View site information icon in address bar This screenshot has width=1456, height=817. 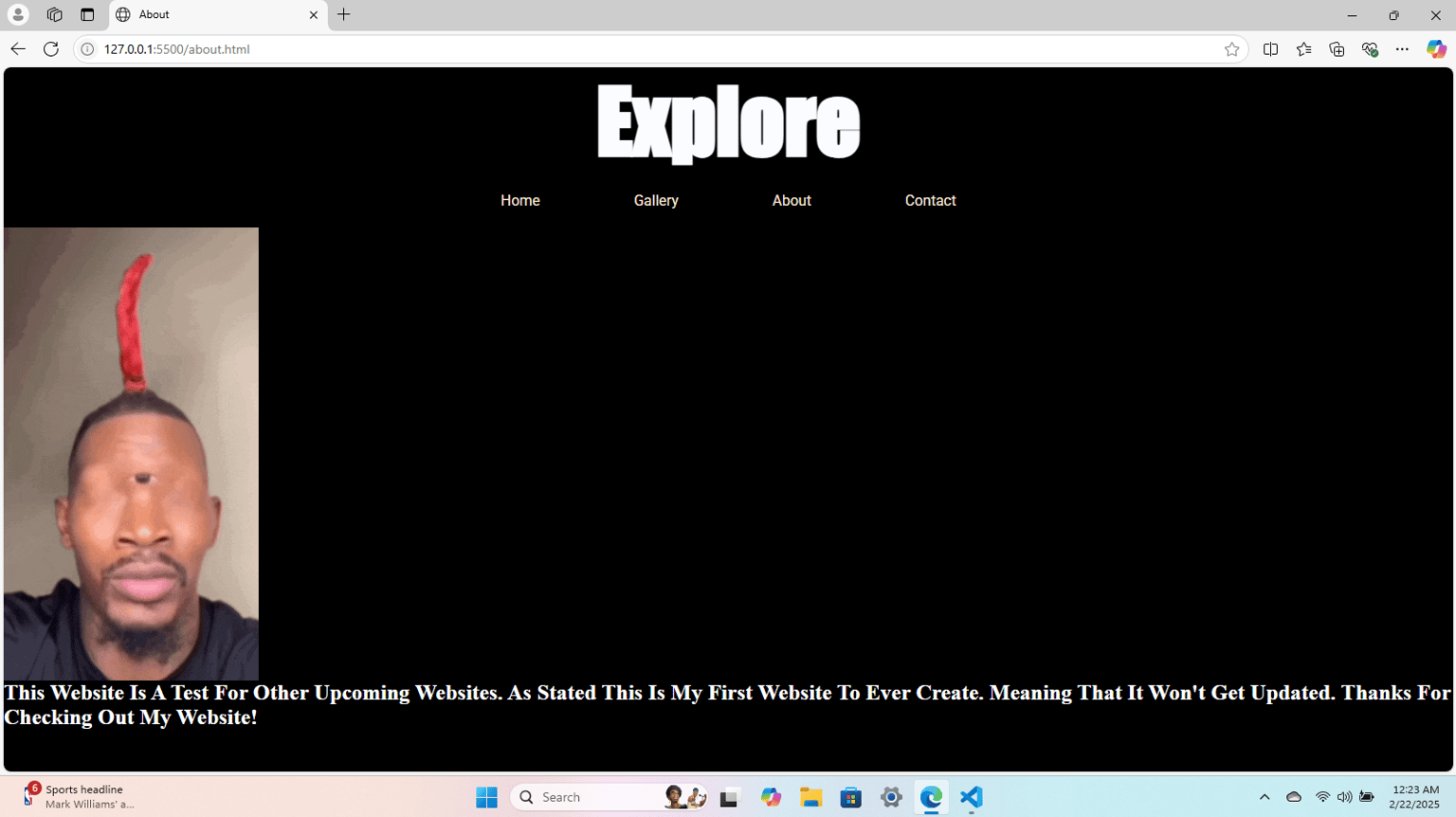click(x=87, y=49)
